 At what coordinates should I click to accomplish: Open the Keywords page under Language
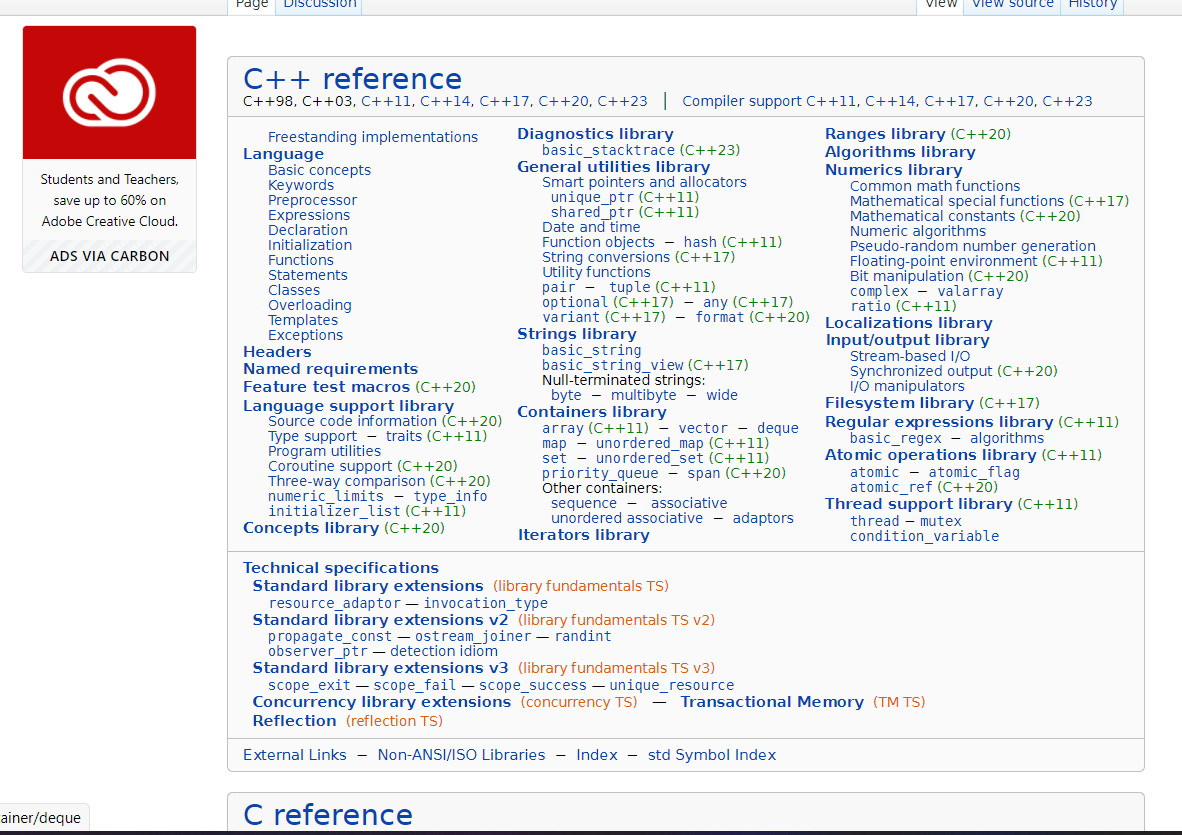301,185
